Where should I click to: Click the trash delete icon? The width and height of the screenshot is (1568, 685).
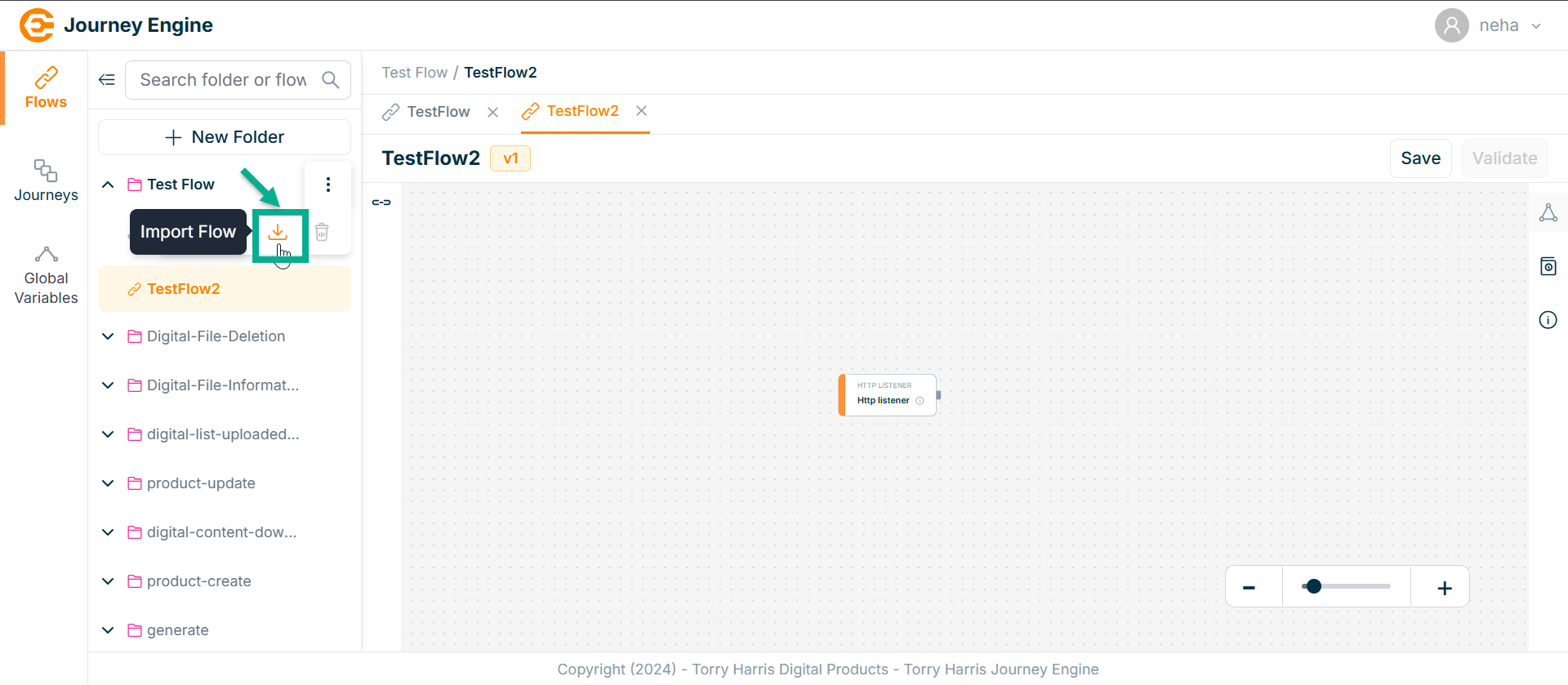[322, 233]
